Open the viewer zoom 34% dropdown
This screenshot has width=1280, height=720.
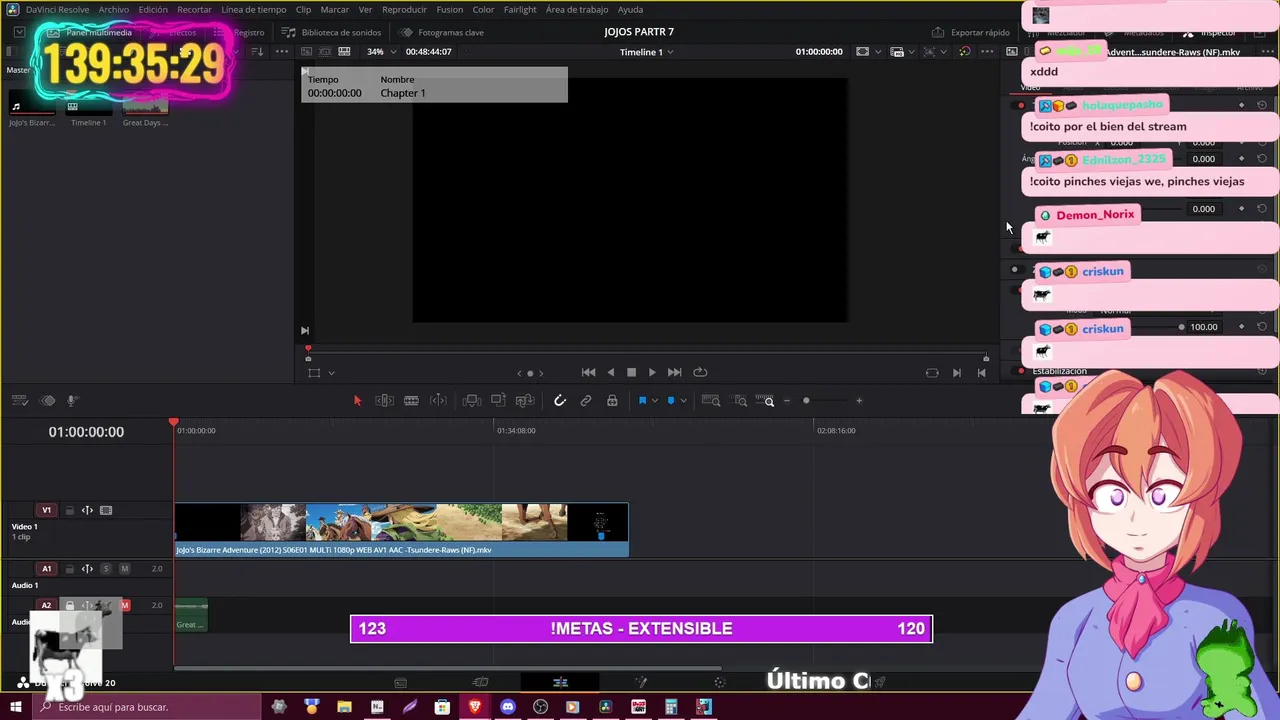tap(380, 52)
